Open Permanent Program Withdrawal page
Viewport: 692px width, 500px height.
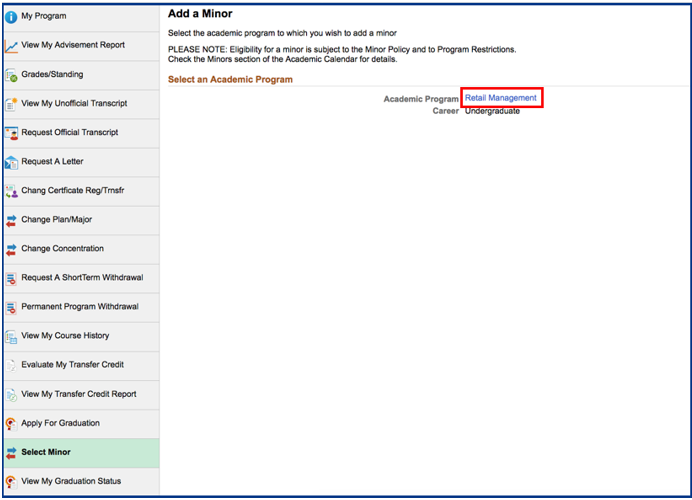click(79, 307)
